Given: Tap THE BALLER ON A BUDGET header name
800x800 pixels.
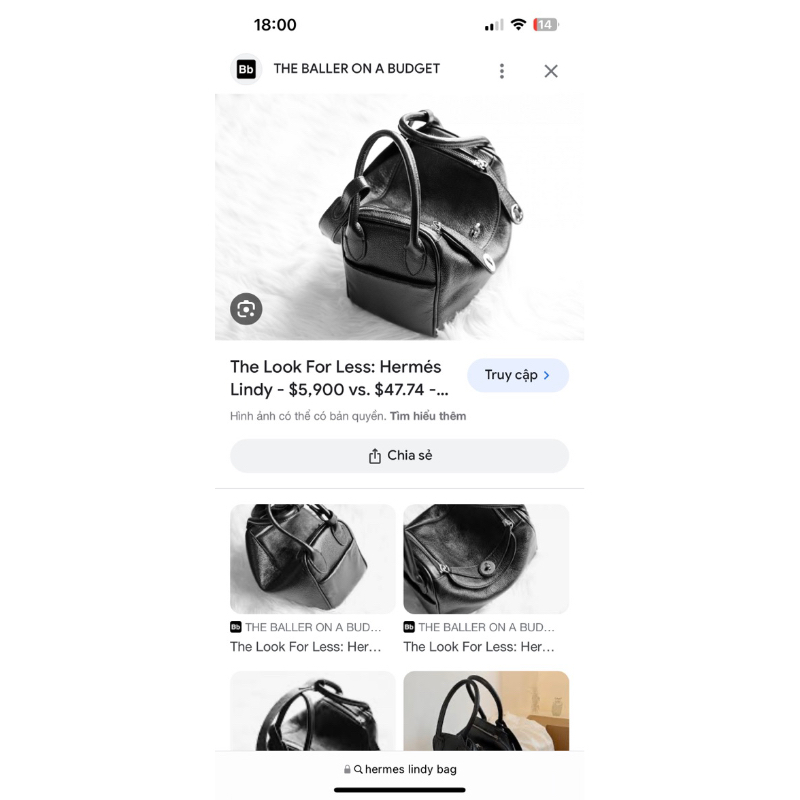Looking at the screenshot, I should [356, 68].
